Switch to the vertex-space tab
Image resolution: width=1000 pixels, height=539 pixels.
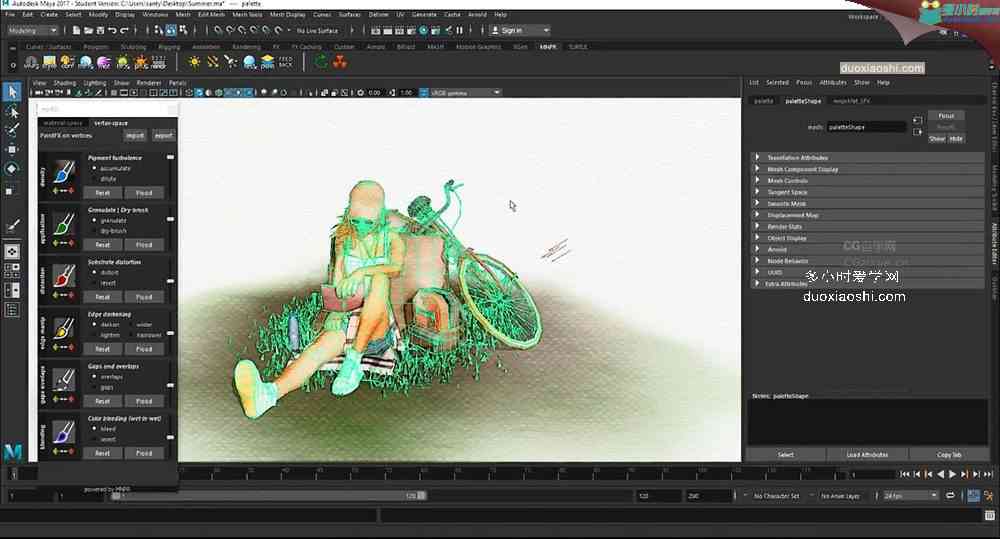tap(111, 123)
